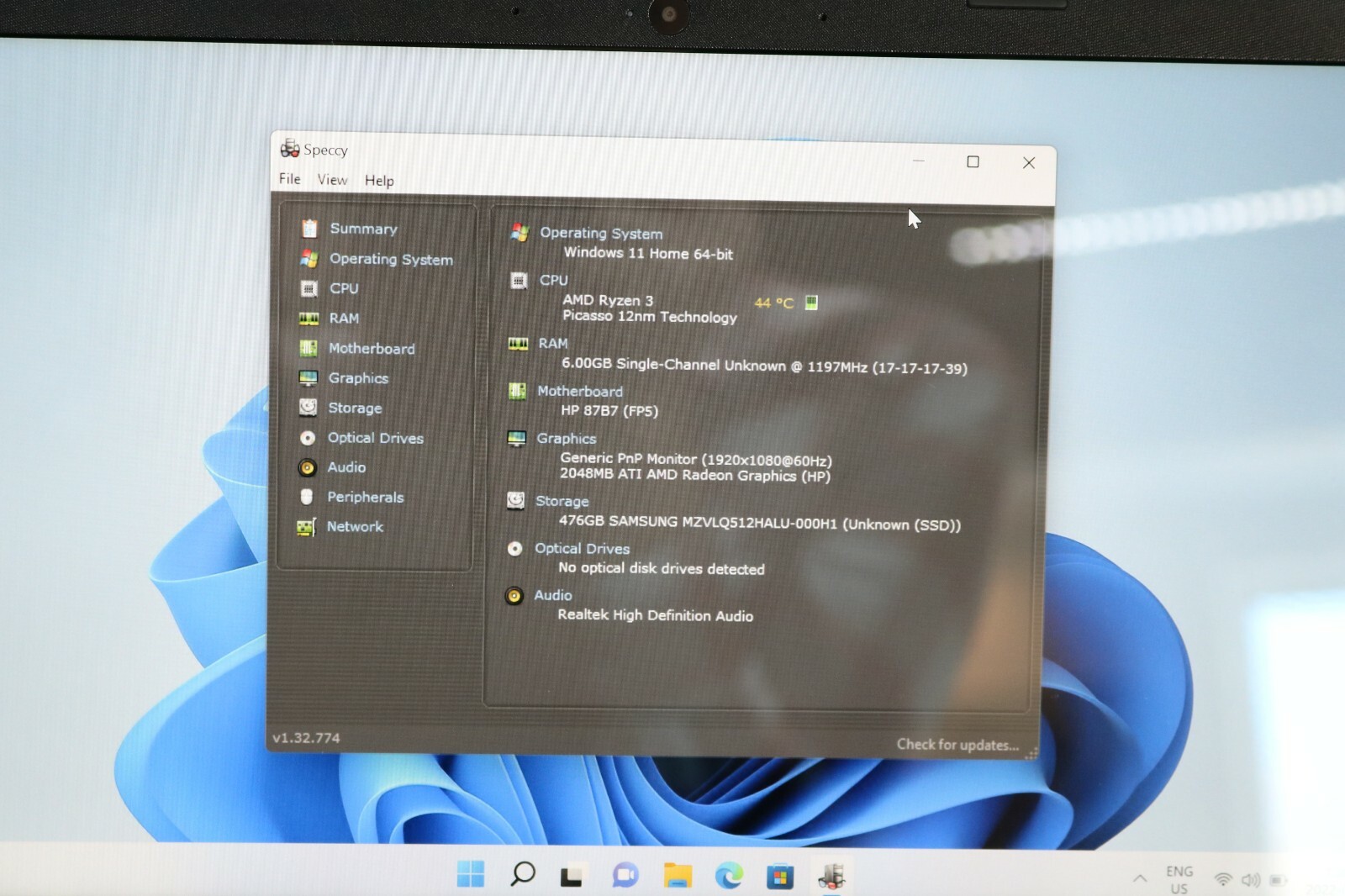Open Storage in the sidebar
The width and height of the screenshot is (1345, 896).
355,408
